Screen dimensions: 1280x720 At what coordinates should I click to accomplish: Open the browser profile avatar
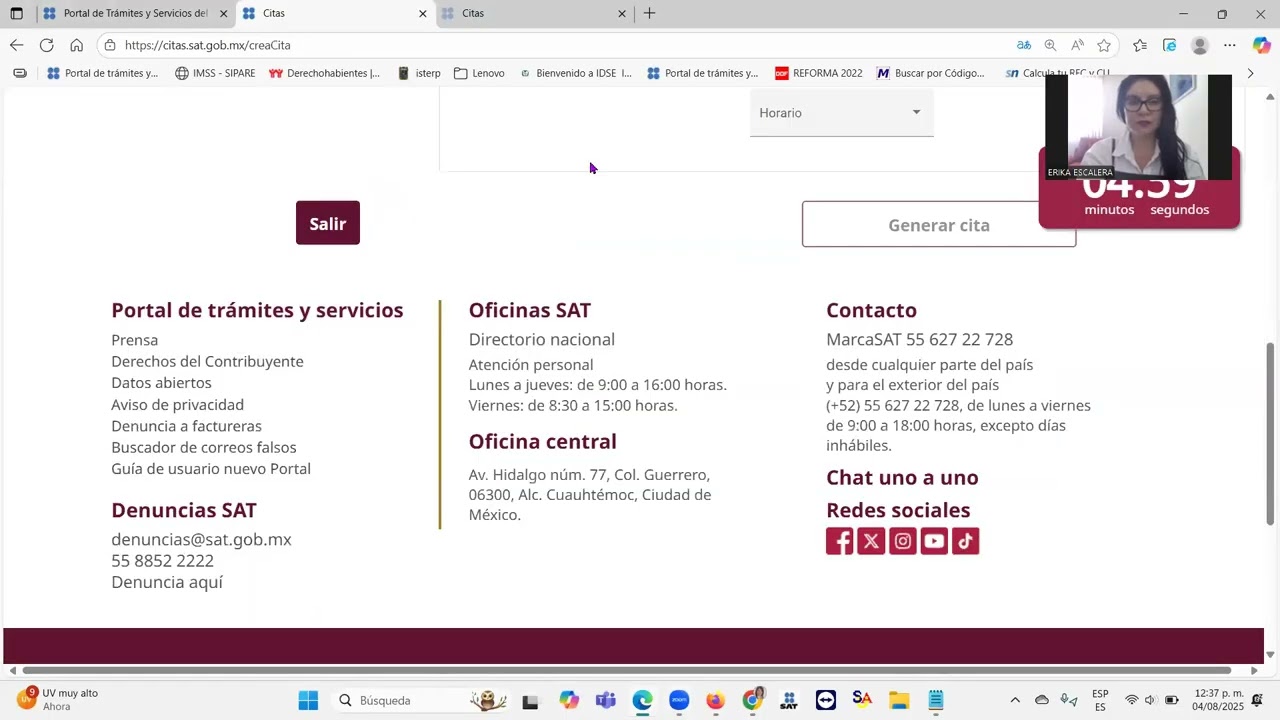pyautogui.click(x=1200, y=45)
